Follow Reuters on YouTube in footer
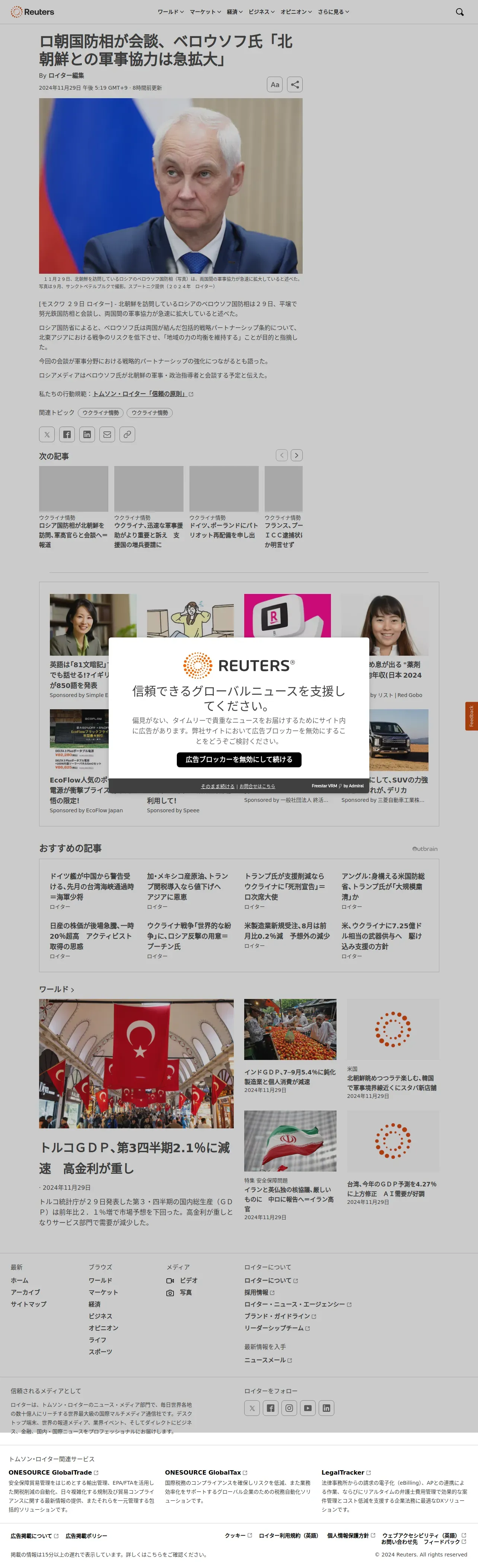The width and height of the screenshot is (478, 1568). [308, 1408]
